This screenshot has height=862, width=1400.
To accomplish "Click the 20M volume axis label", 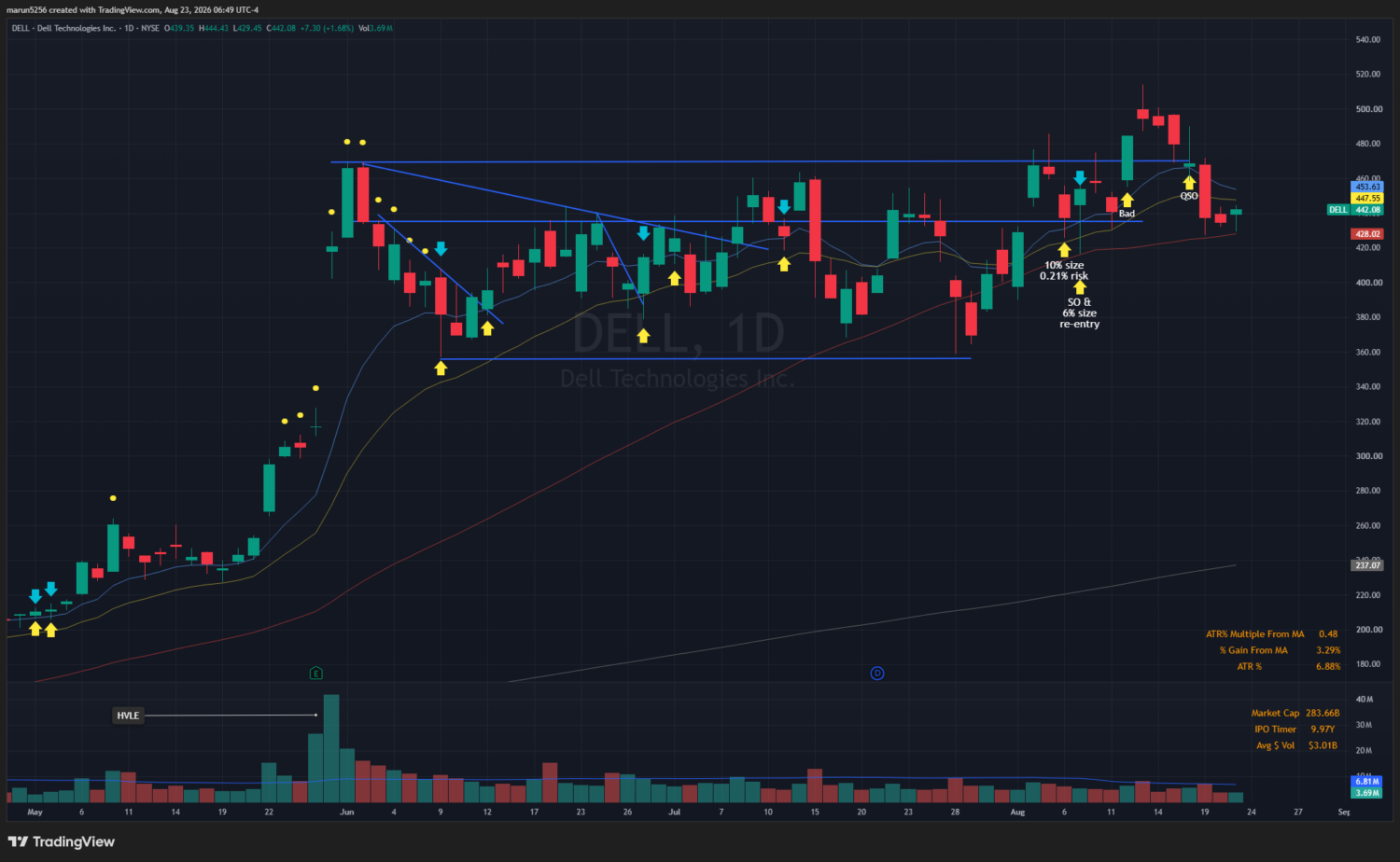I will pos(1364,750).
